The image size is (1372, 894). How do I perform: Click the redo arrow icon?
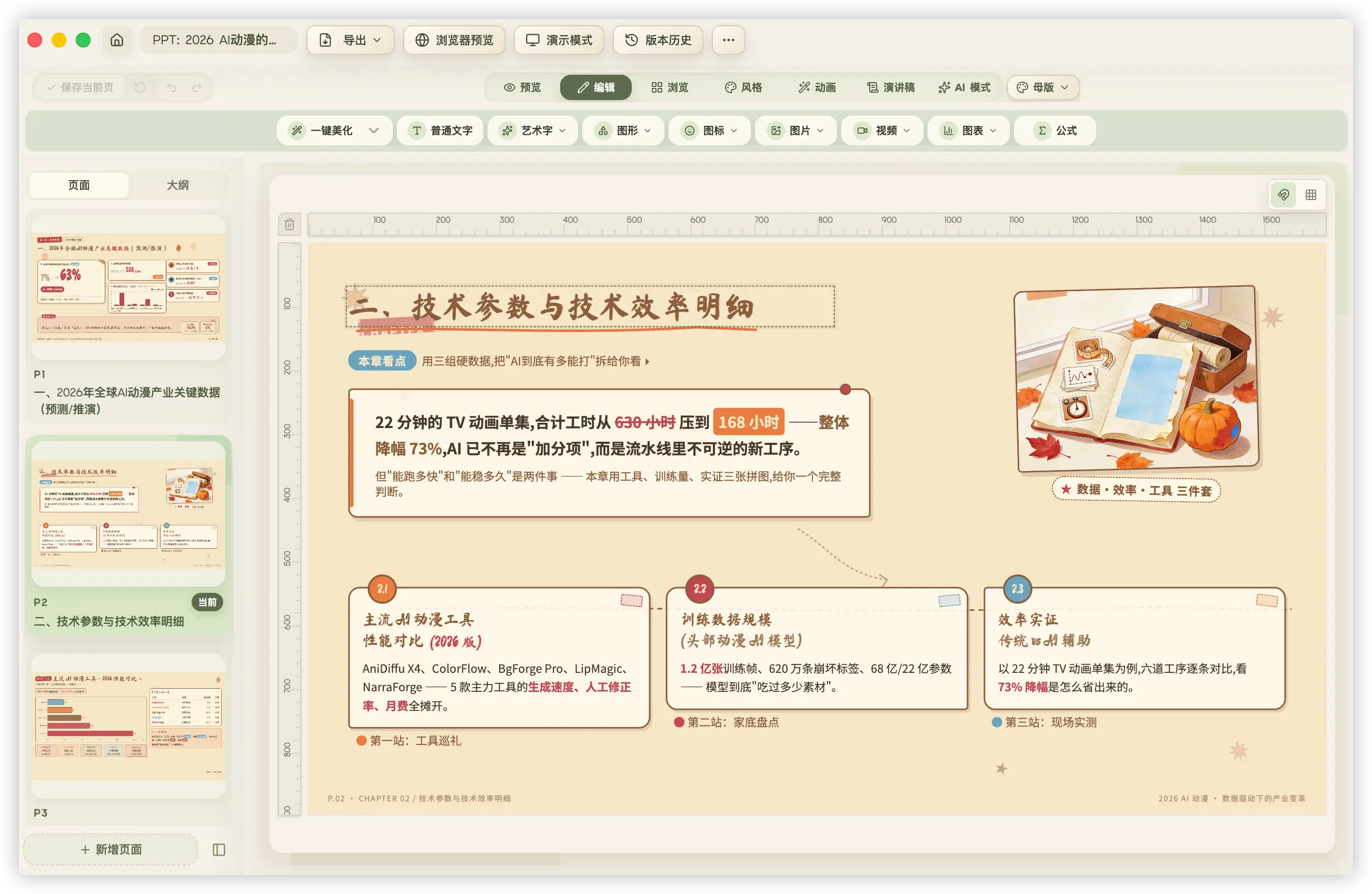tap(197, 87)
